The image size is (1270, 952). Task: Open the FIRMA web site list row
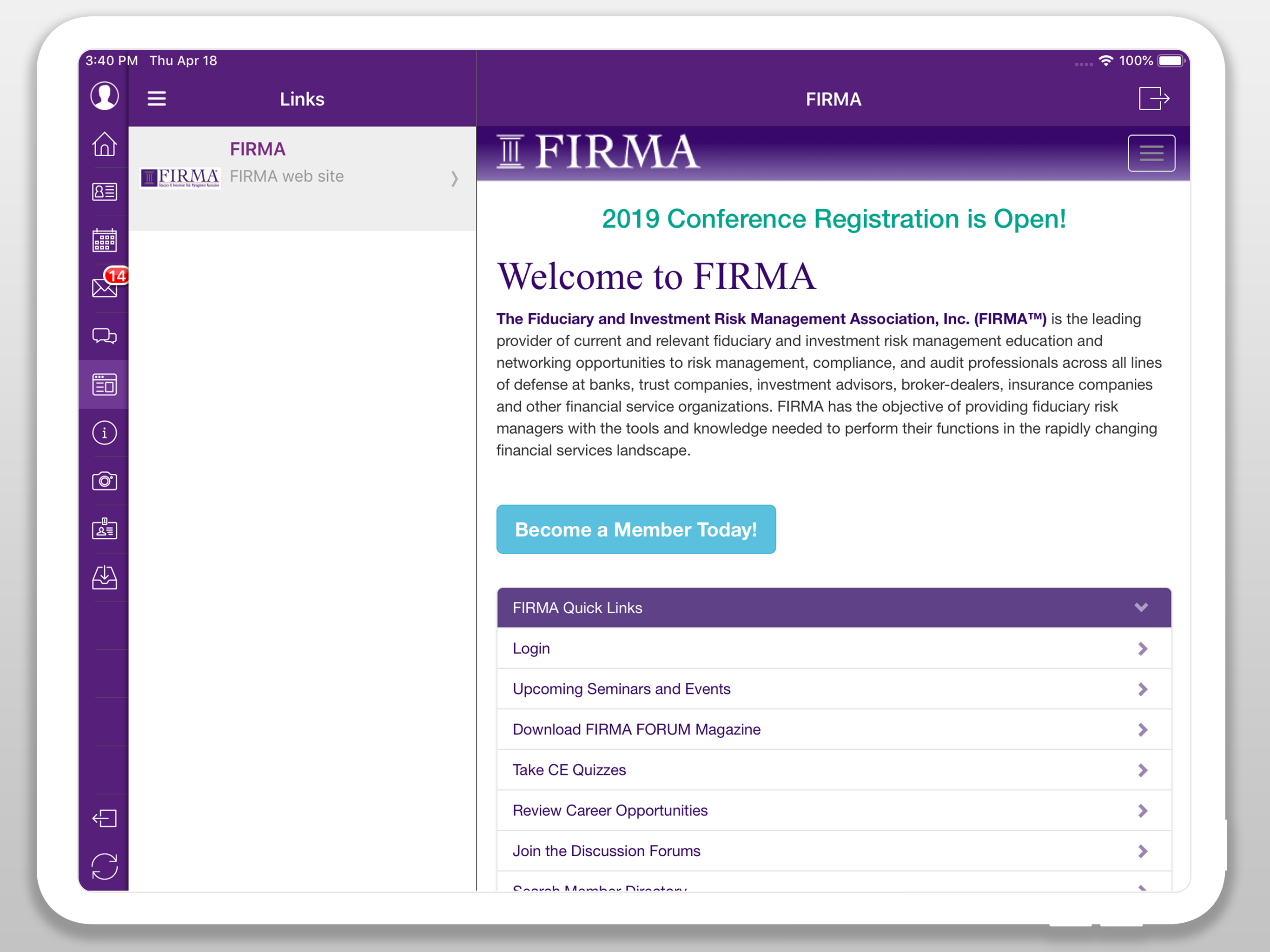302,178
